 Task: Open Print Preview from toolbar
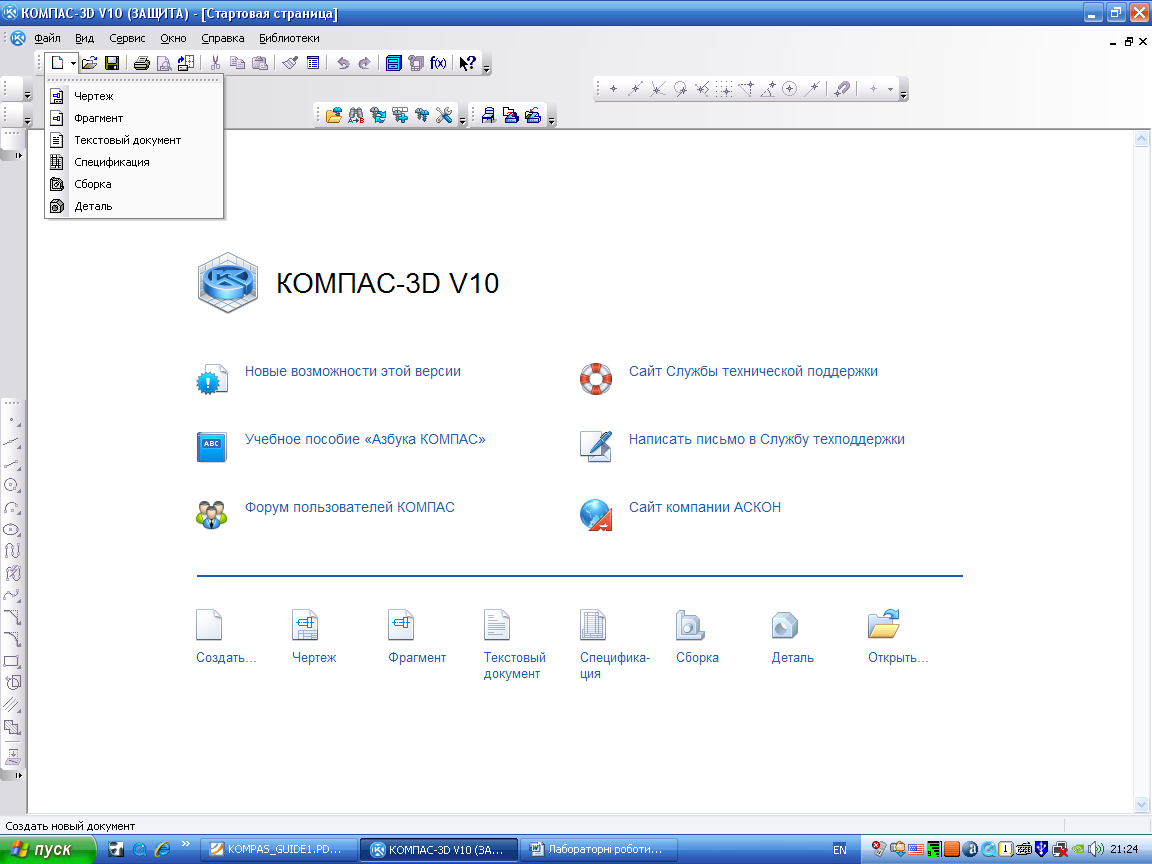[x=164, y=63]
